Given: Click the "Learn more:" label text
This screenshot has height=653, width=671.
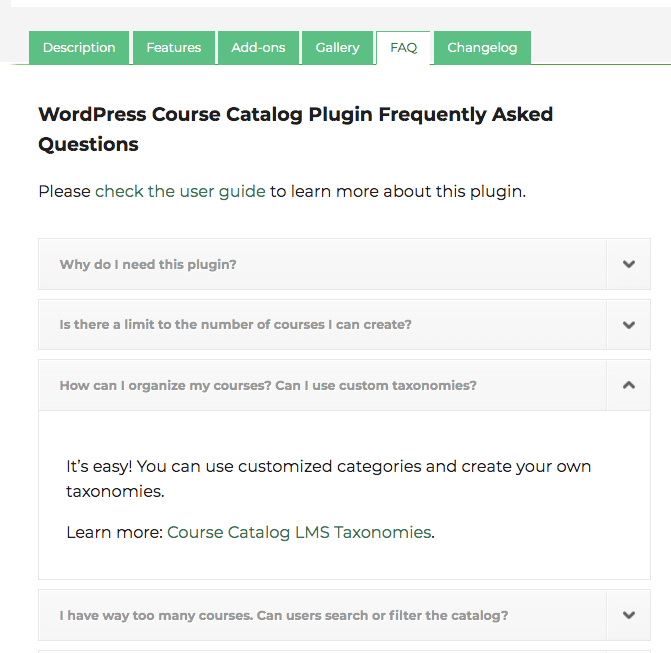Looking at the screenshot, I should 114,532.
